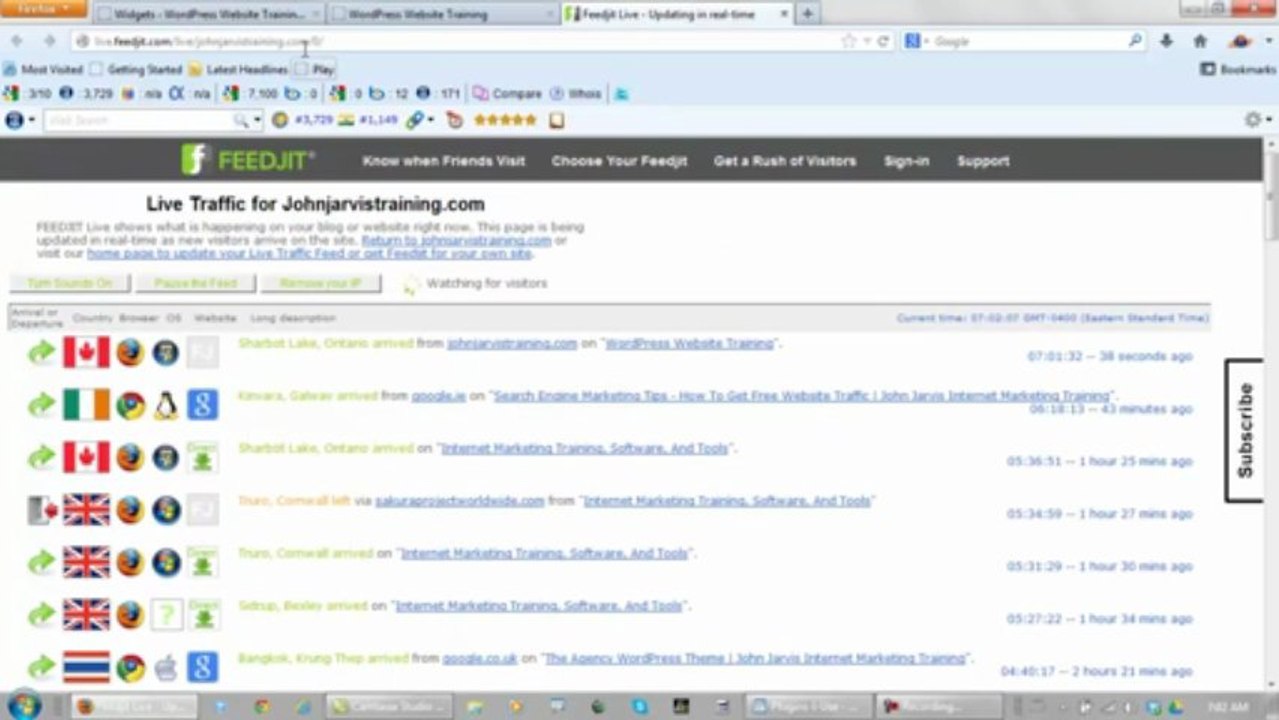Open the sakuraprojectworldwide.com link

click(459, 501)
